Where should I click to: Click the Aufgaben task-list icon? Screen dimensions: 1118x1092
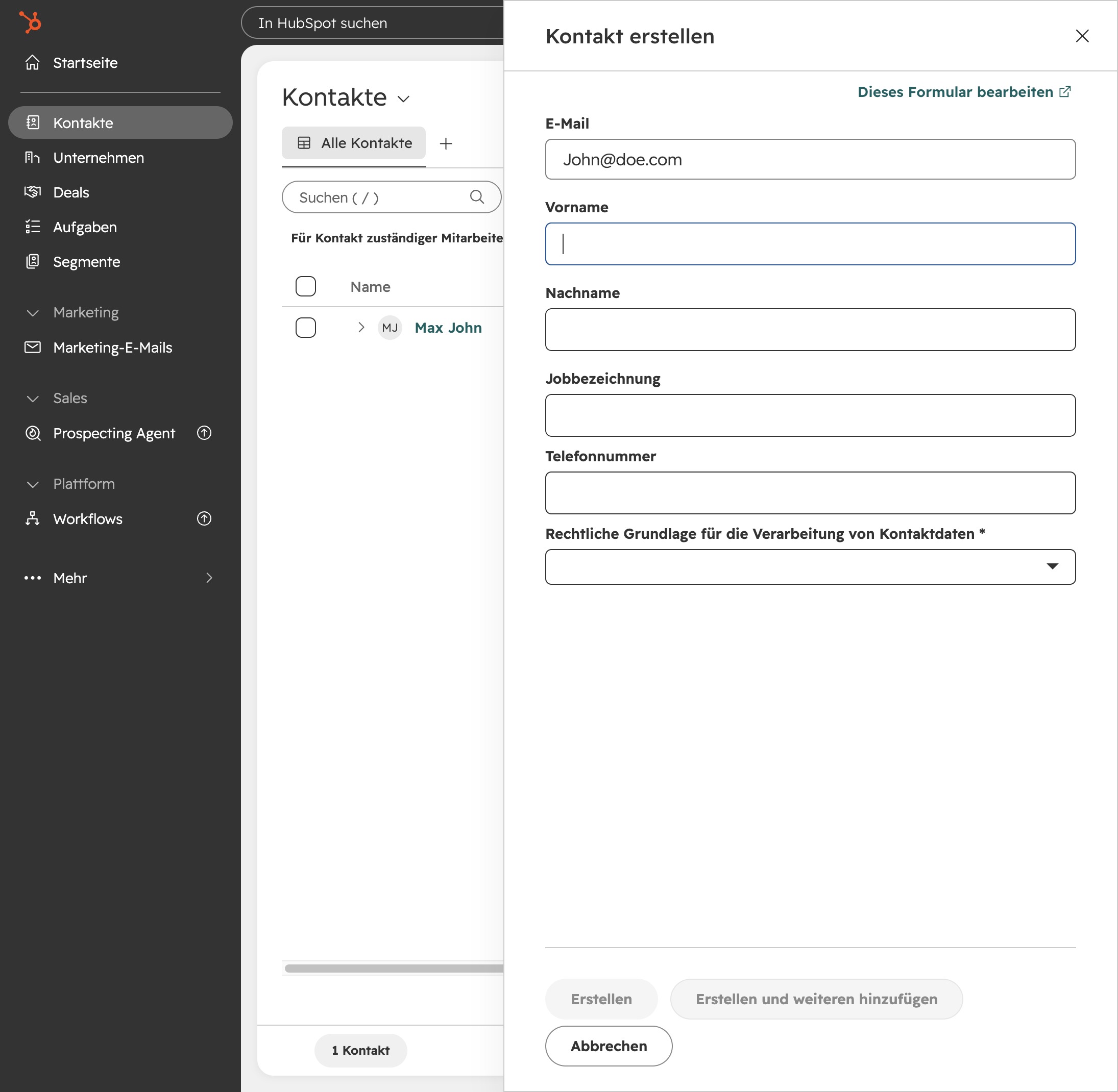(33, 227)
